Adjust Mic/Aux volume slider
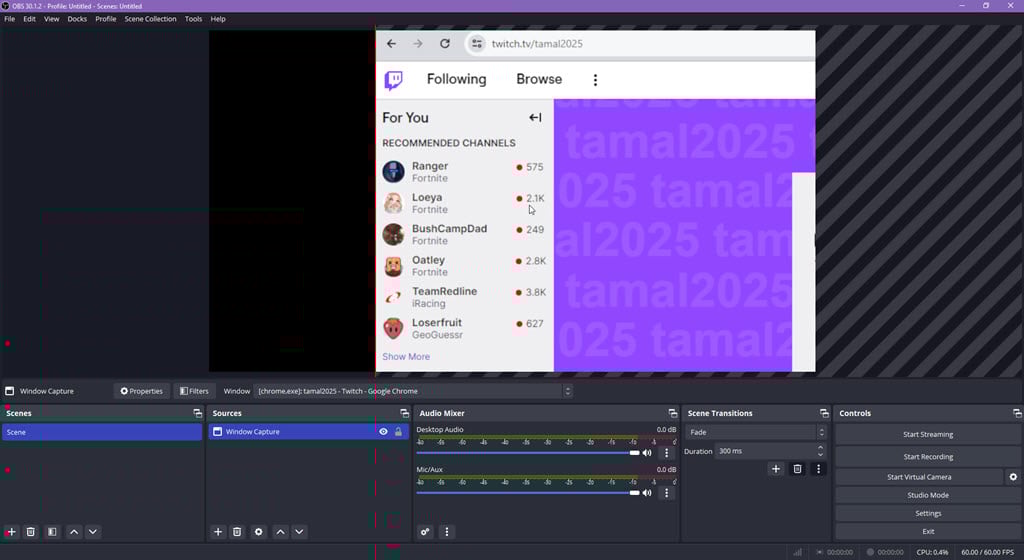1024x560 pixels. coord(528,493)
